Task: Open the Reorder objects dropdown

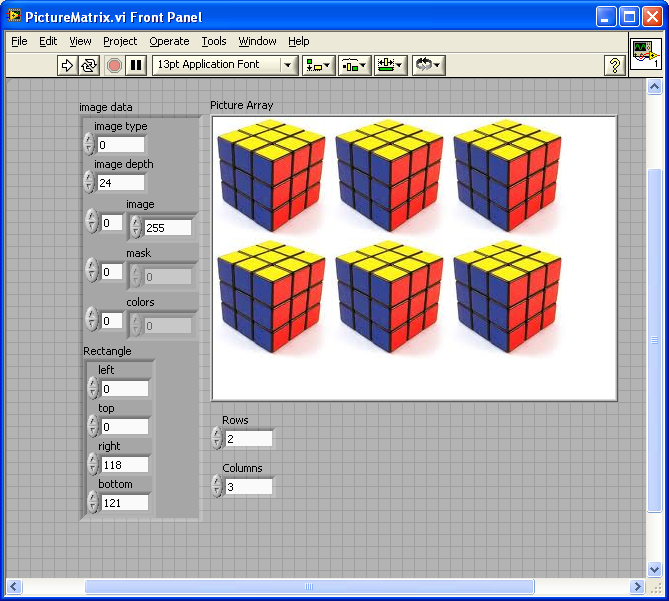Action: (x=428, y=65)
